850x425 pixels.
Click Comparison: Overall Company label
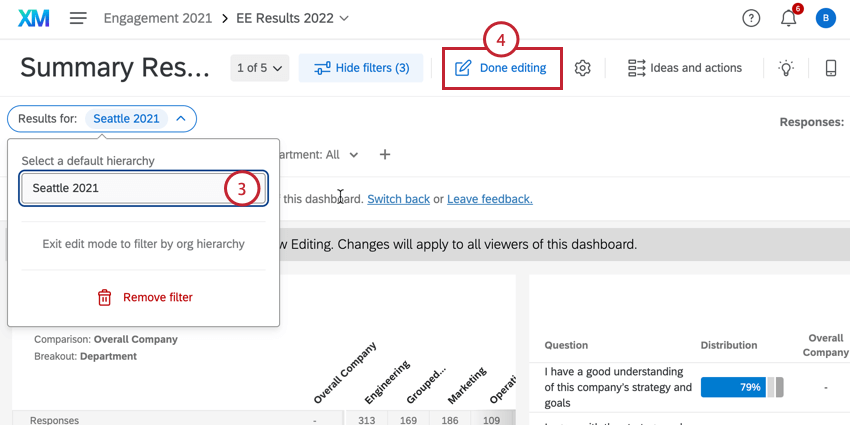pyautogui.click(x=106, y=339)
